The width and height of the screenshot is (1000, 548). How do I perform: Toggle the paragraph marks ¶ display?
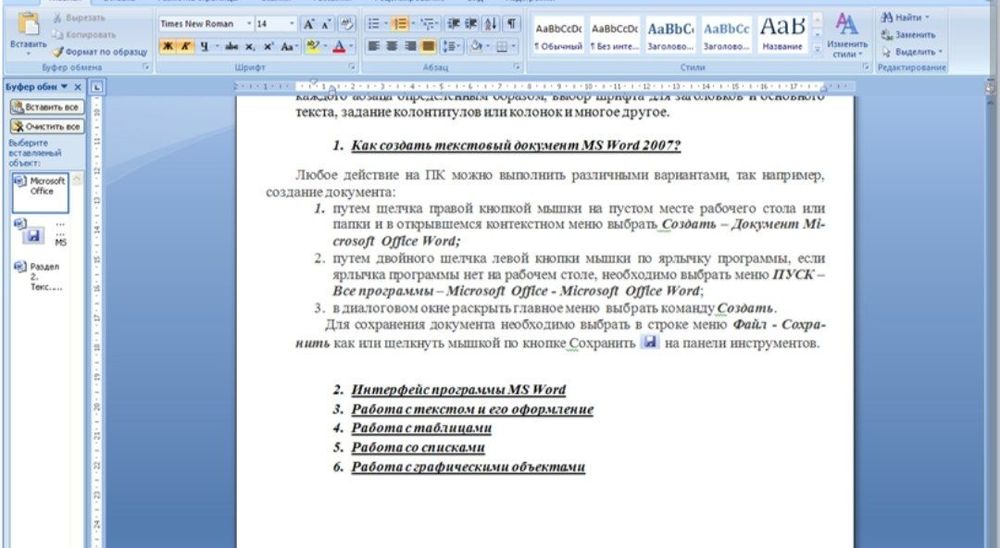click(511, 24)
